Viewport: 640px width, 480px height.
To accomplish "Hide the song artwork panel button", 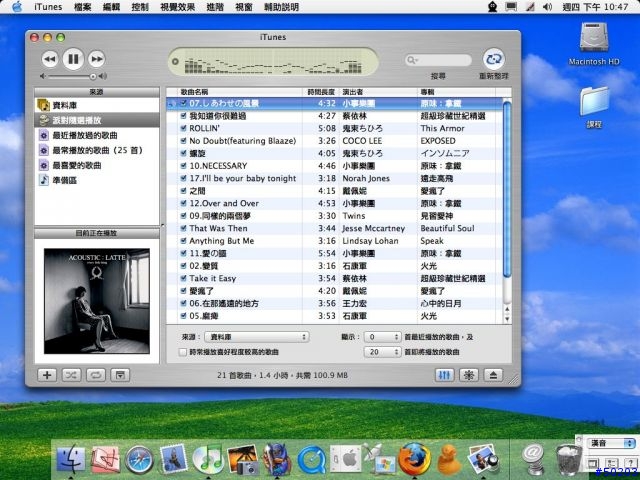I will coord(120,375).
